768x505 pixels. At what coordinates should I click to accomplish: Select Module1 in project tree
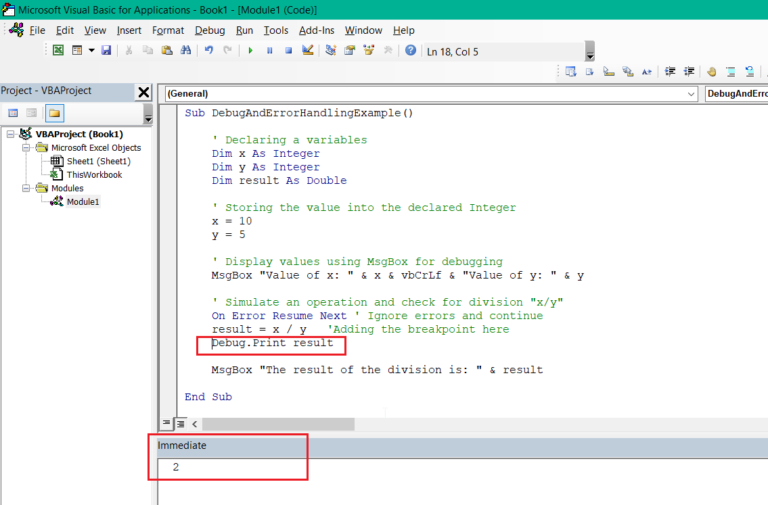coord(83,201)
